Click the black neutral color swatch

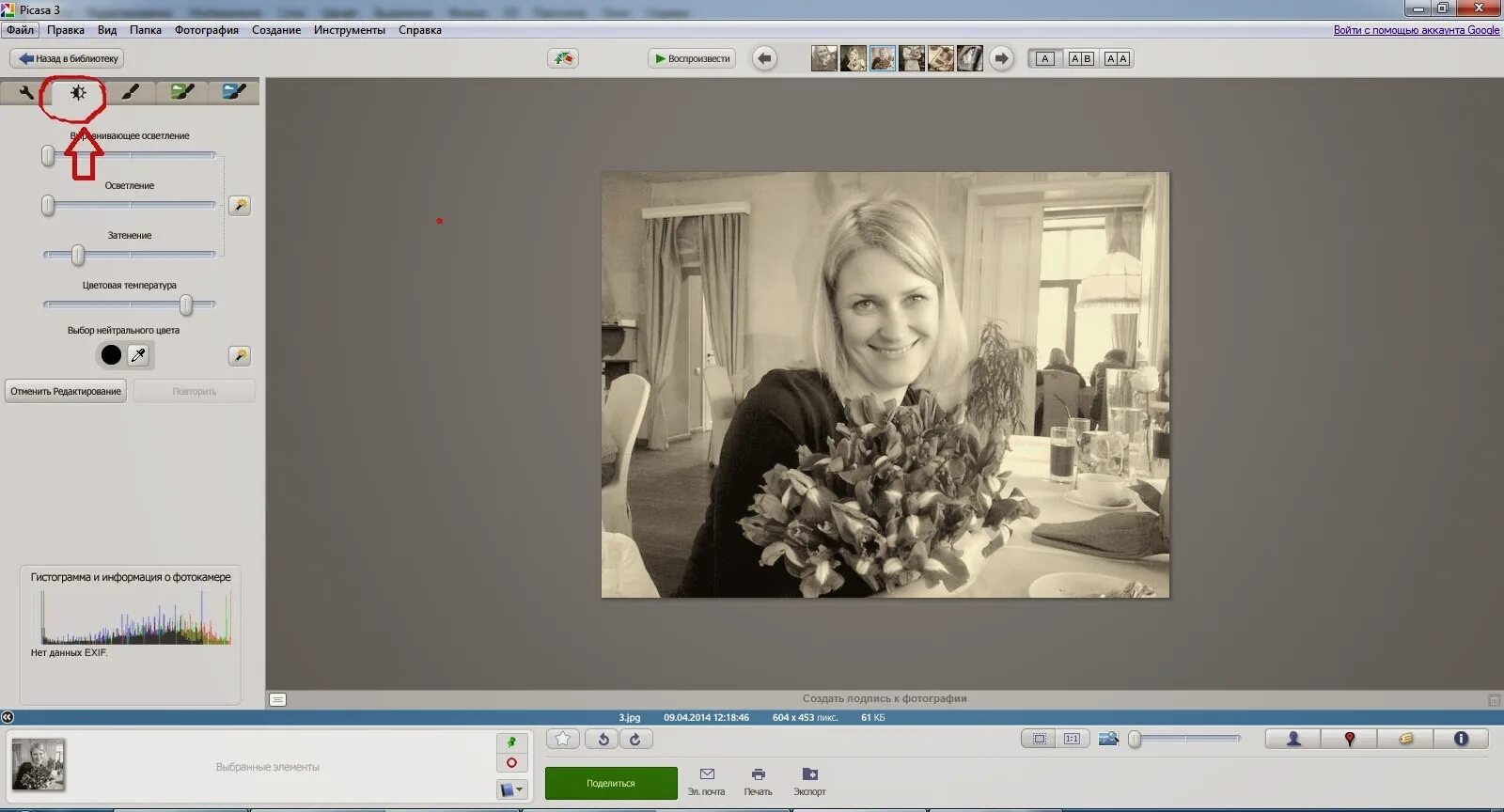[x=111, y=355]
